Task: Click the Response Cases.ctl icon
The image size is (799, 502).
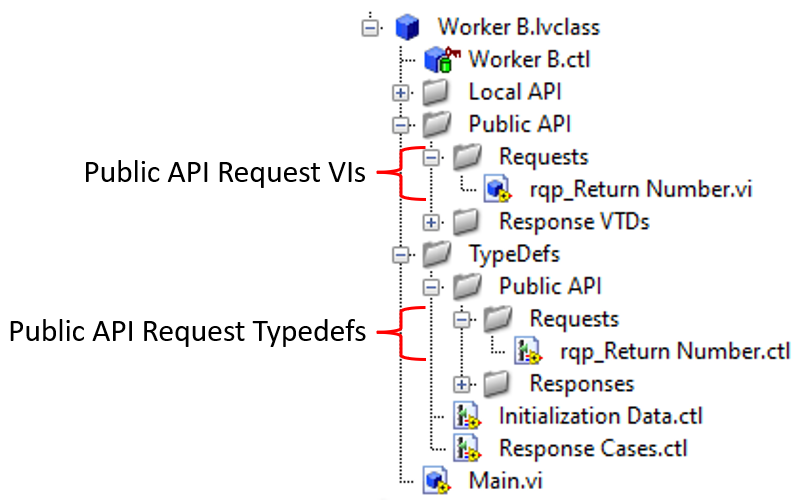Action: point(467,448)
